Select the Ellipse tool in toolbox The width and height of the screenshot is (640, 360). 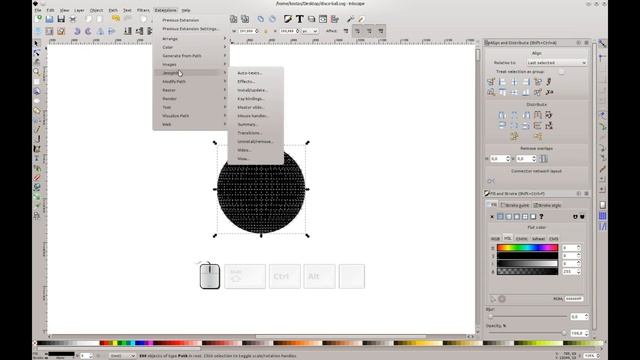click(x=37, y=101)
